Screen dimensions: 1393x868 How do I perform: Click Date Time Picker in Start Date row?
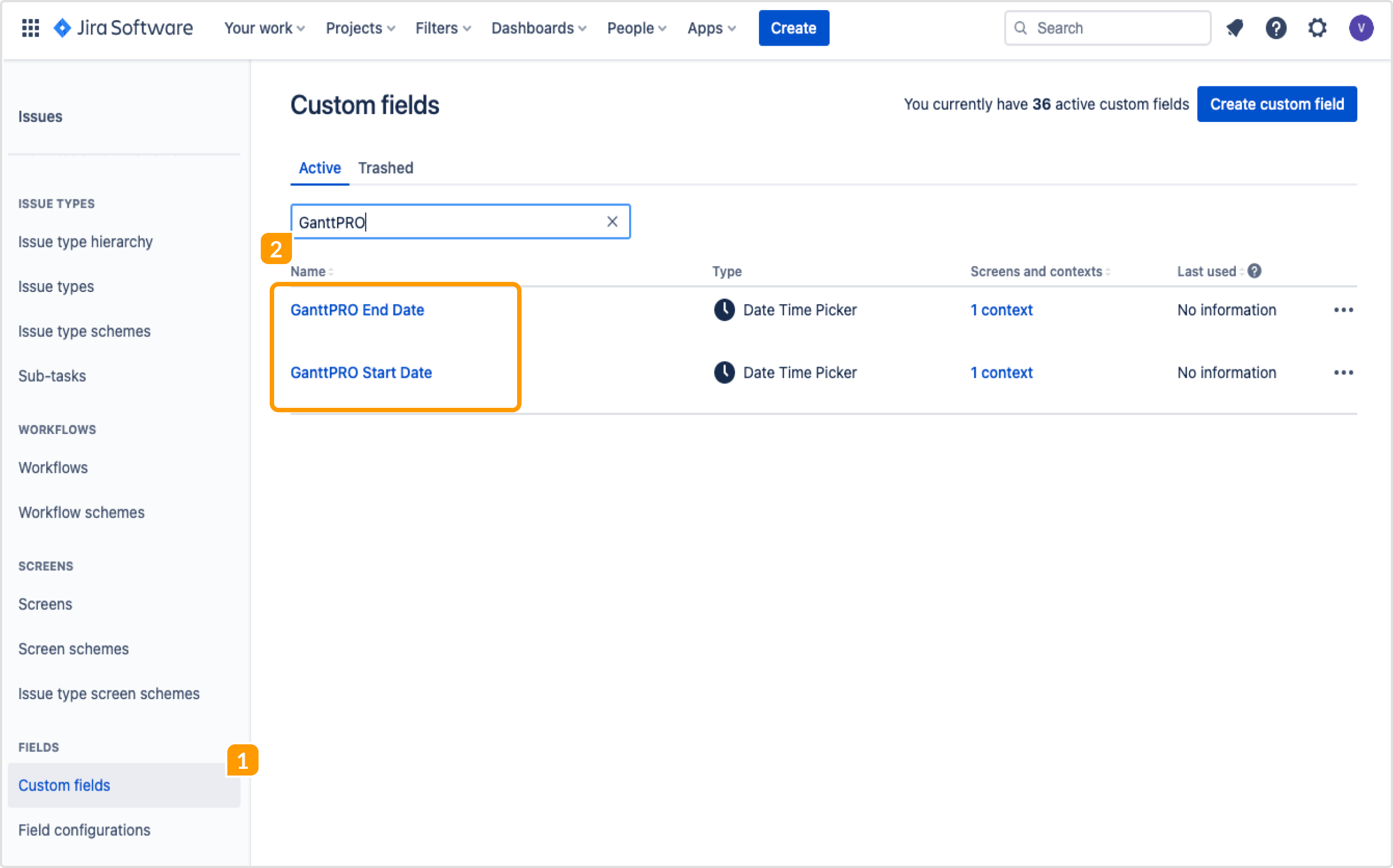click(x=799, y=373)
